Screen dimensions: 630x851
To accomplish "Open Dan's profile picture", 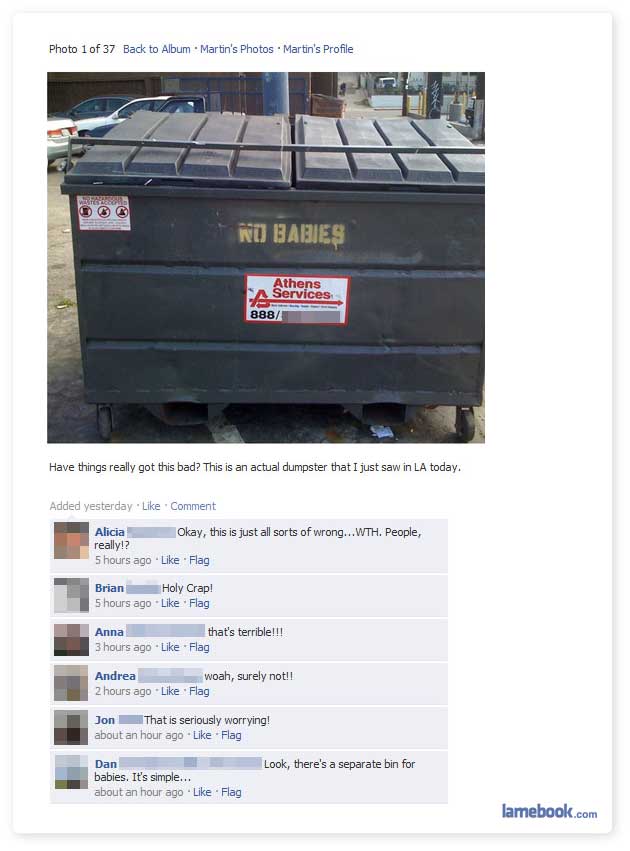I will (x=71, y=771).
